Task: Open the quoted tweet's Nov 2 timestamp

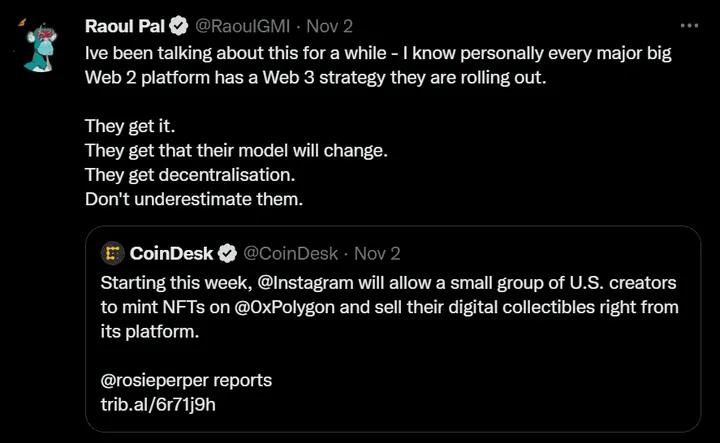Action: (377, 253)
